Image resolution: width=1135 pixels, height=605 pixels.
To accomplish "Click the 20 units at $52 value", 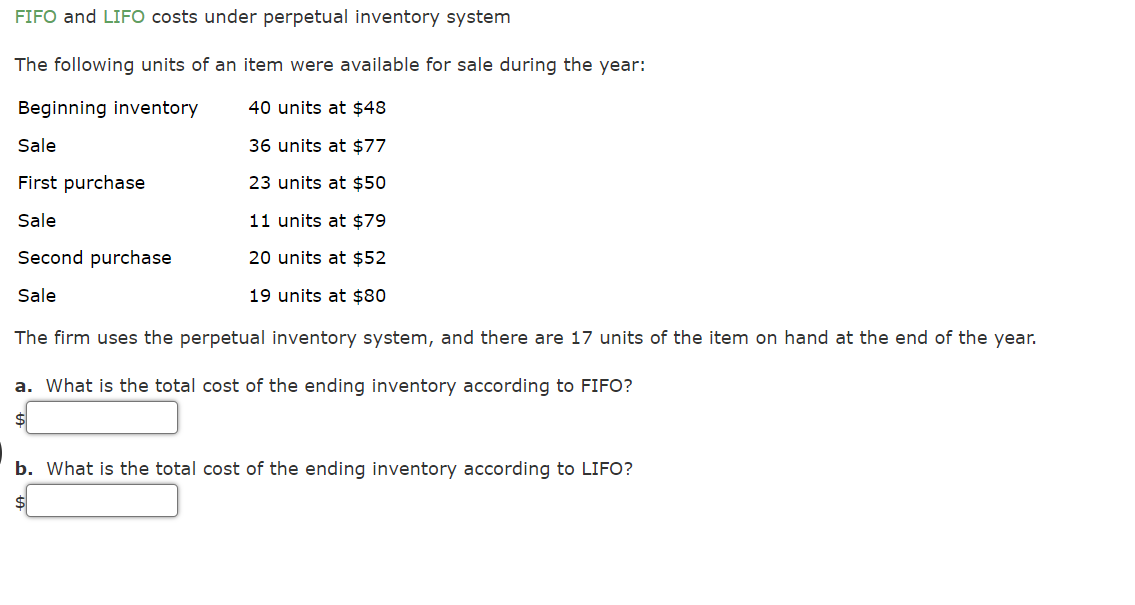I will 317,257.
